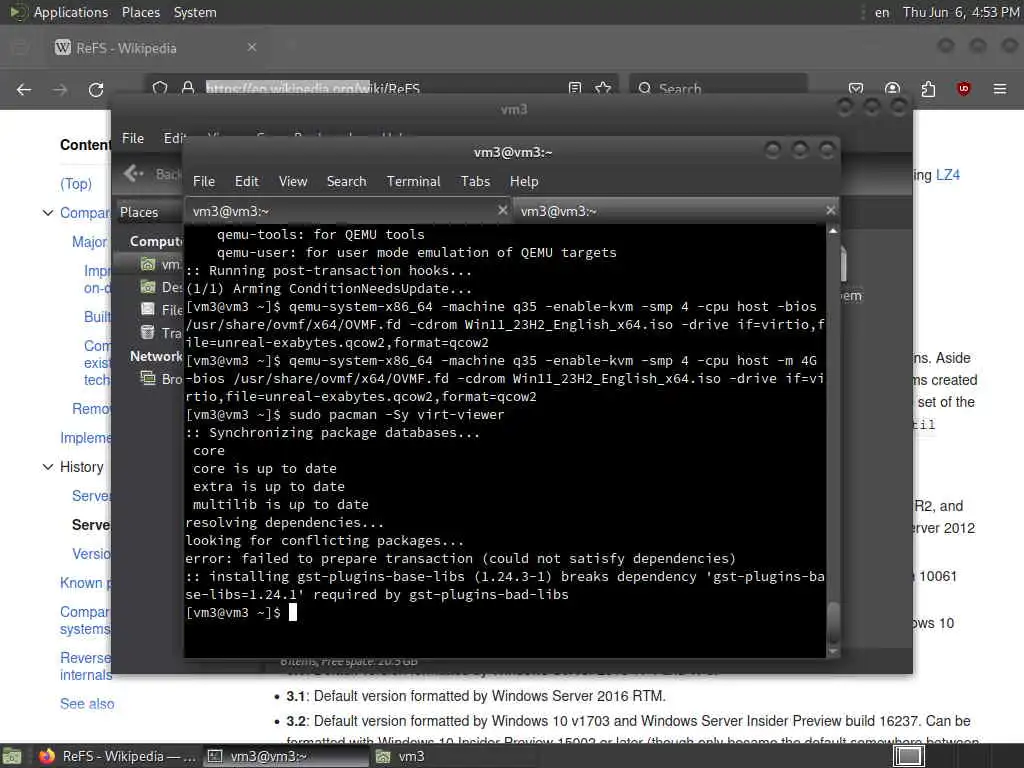Open the terminal Search menu

click(346, 182)
